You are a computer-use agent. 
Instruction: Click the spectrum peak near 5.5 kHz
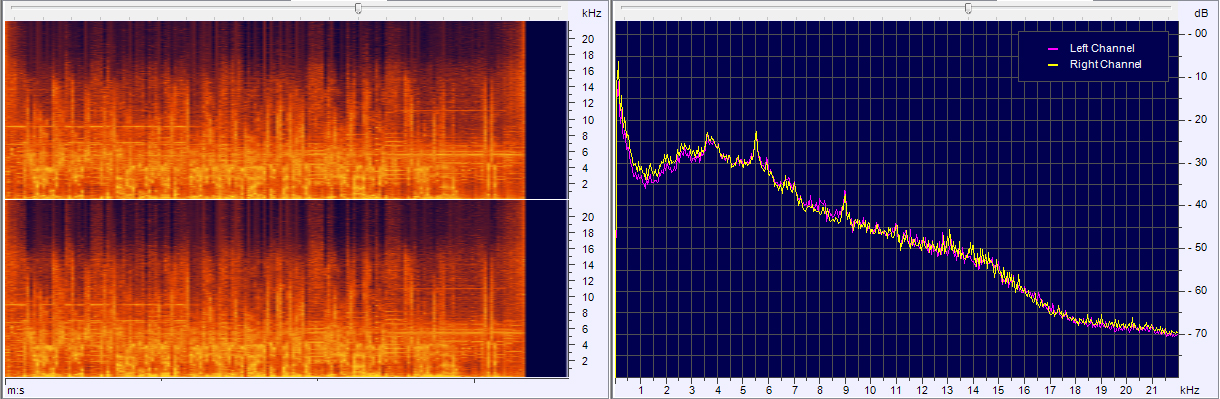coord(756,133)
